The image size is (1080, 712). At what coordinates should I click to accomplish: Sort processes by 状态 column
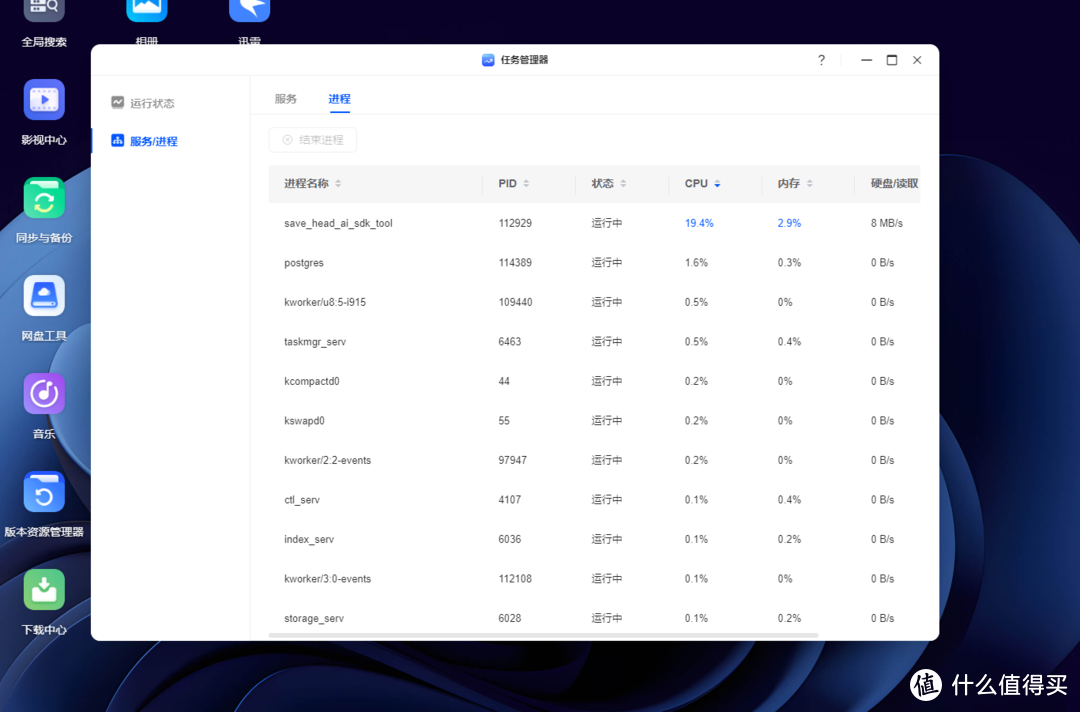pos(608,184)
